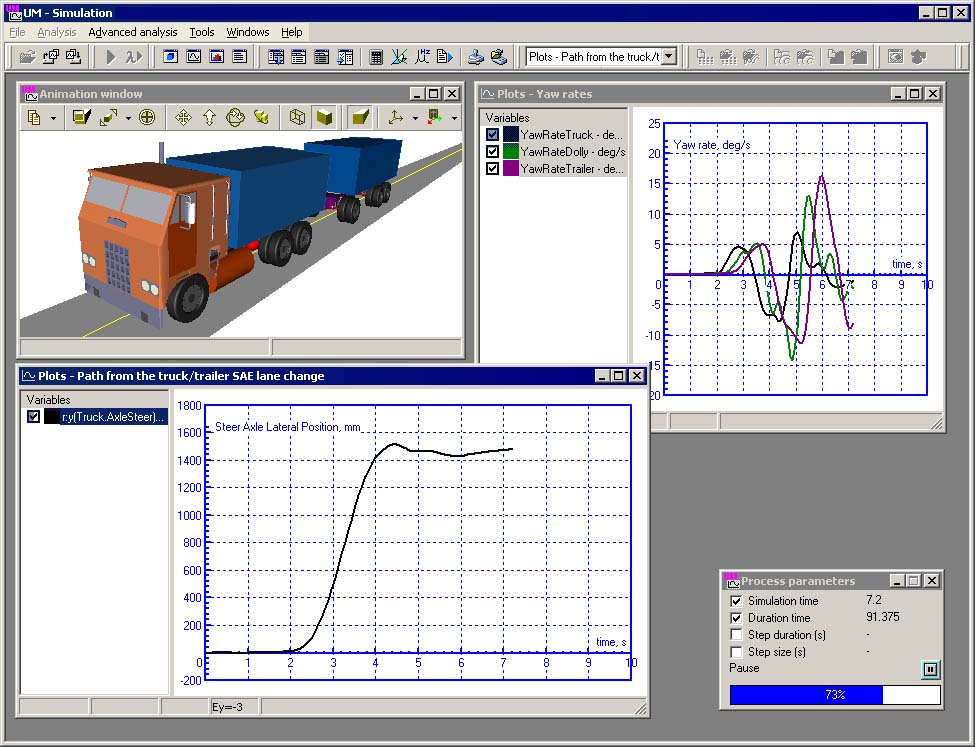The width and height of the screenshot is (975, 747).
Task: Select the solid cube display mode
Action: (324, 118)
